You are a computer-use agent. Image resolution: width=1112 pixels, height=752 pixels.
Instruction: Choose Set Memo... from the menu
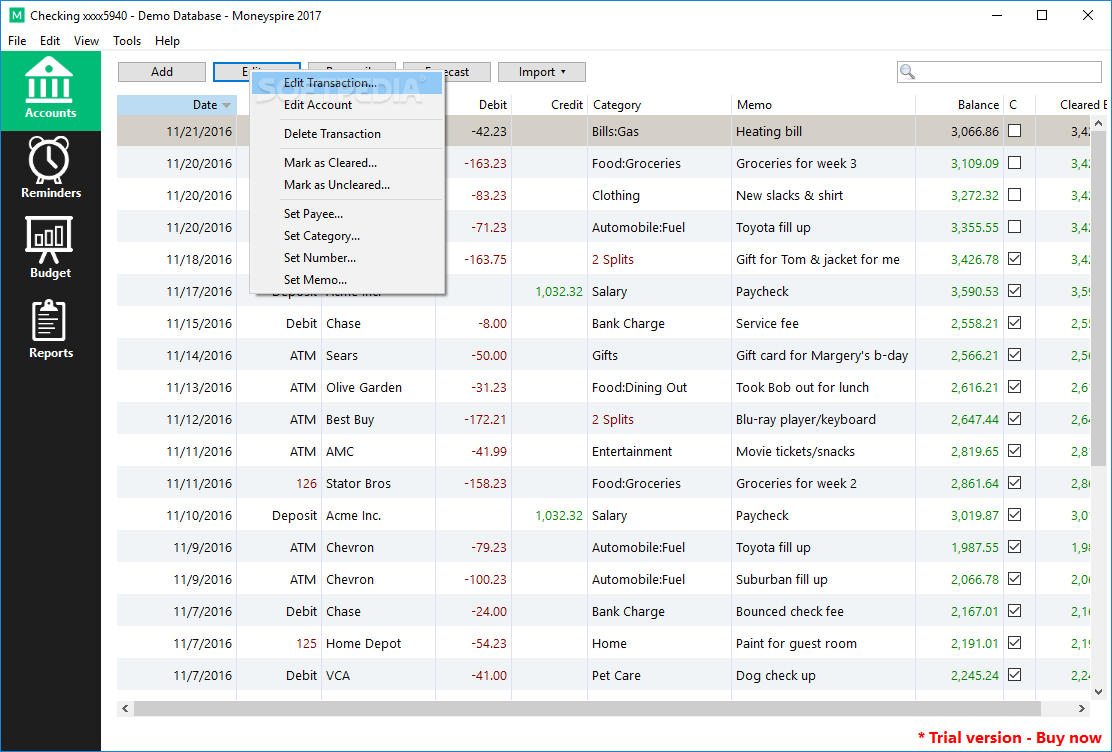(347, 280)
